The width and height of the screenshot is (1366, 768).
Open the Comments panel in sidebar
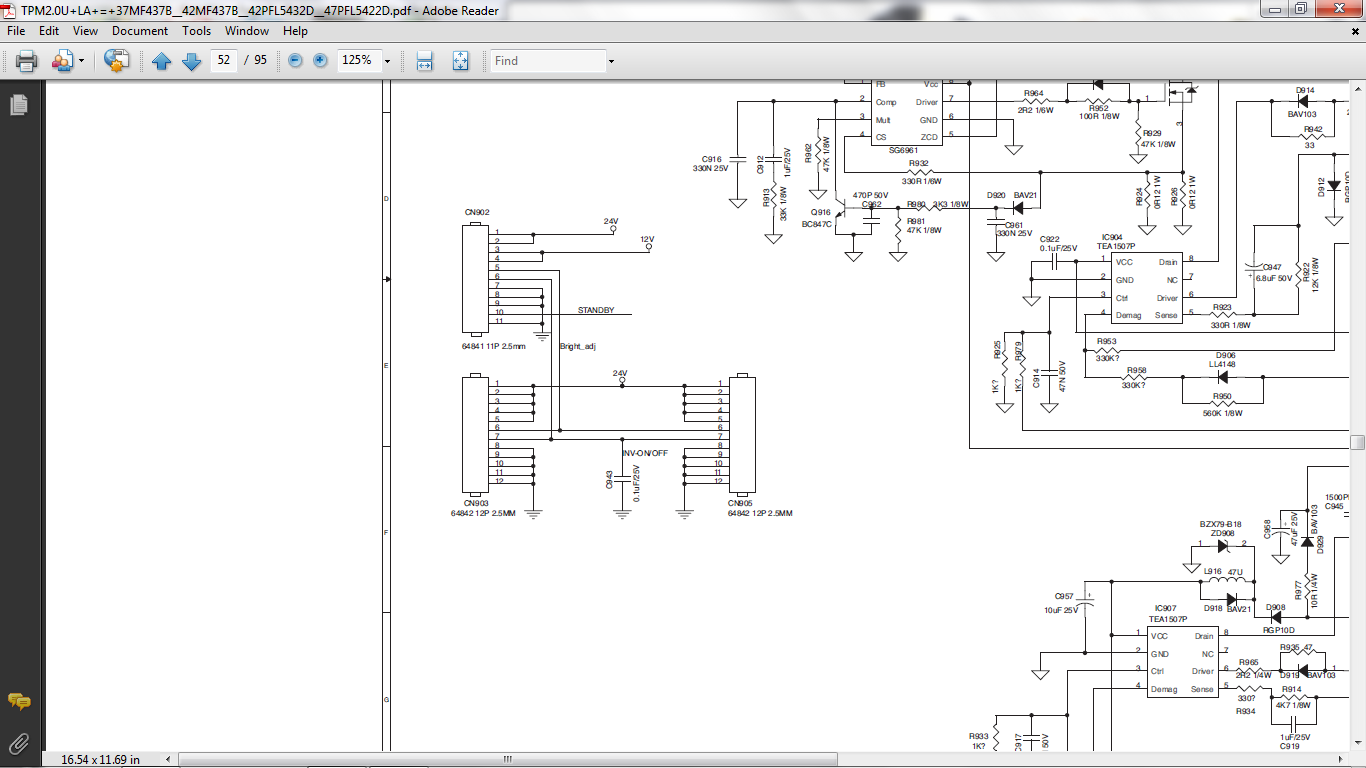click(18, 702)
